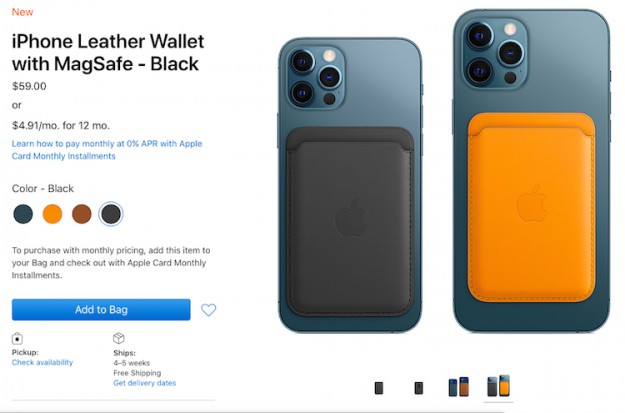View thumbnail with black and orange wallets
The height and width of the screenshot is (413, 625).
498,386
